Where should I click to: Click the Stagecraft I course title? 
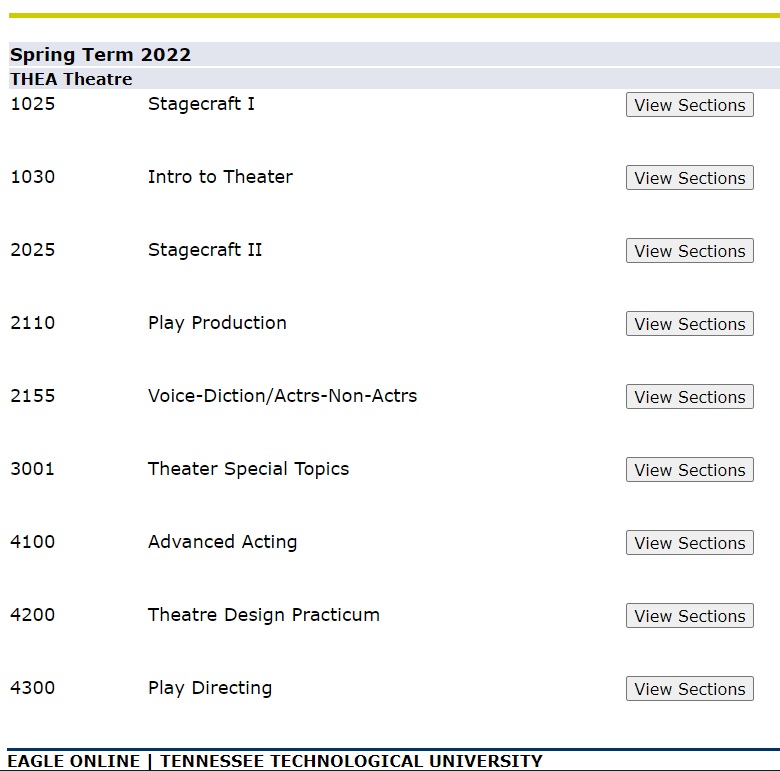click(201, 103)
